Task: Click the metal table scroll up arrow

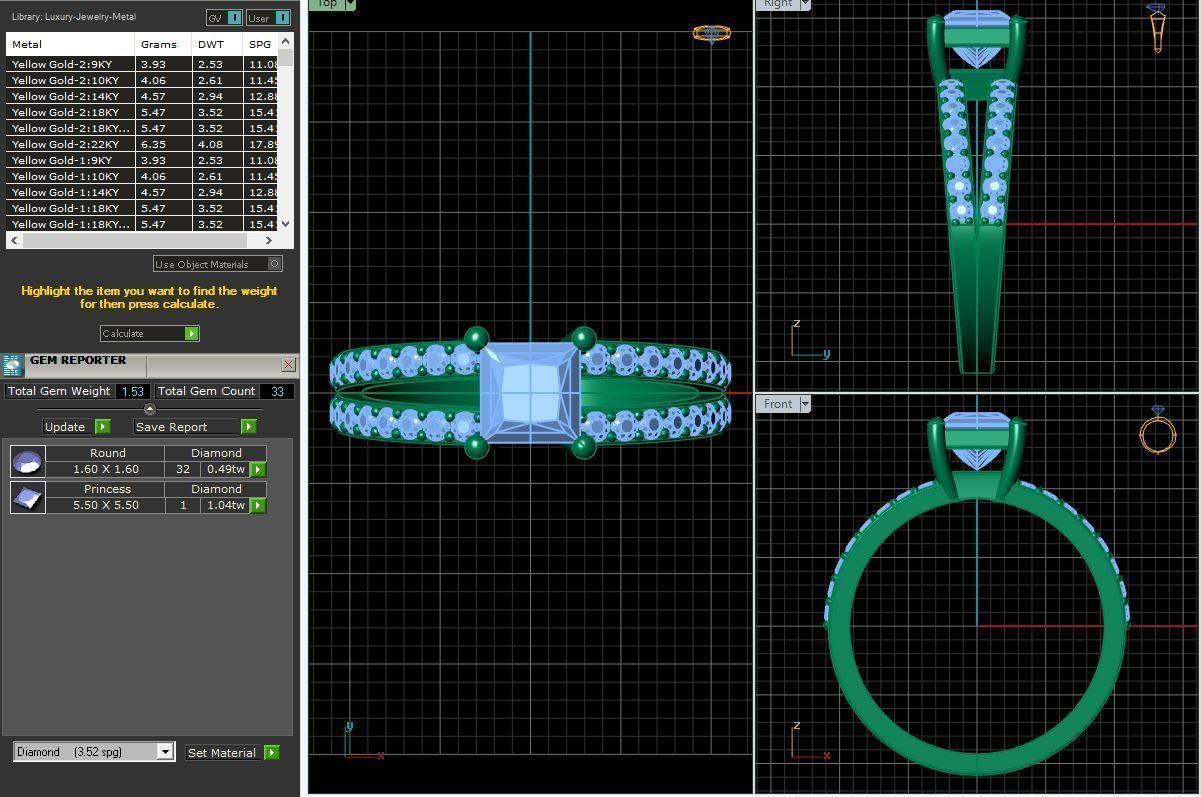Action: tap(286, 41)
